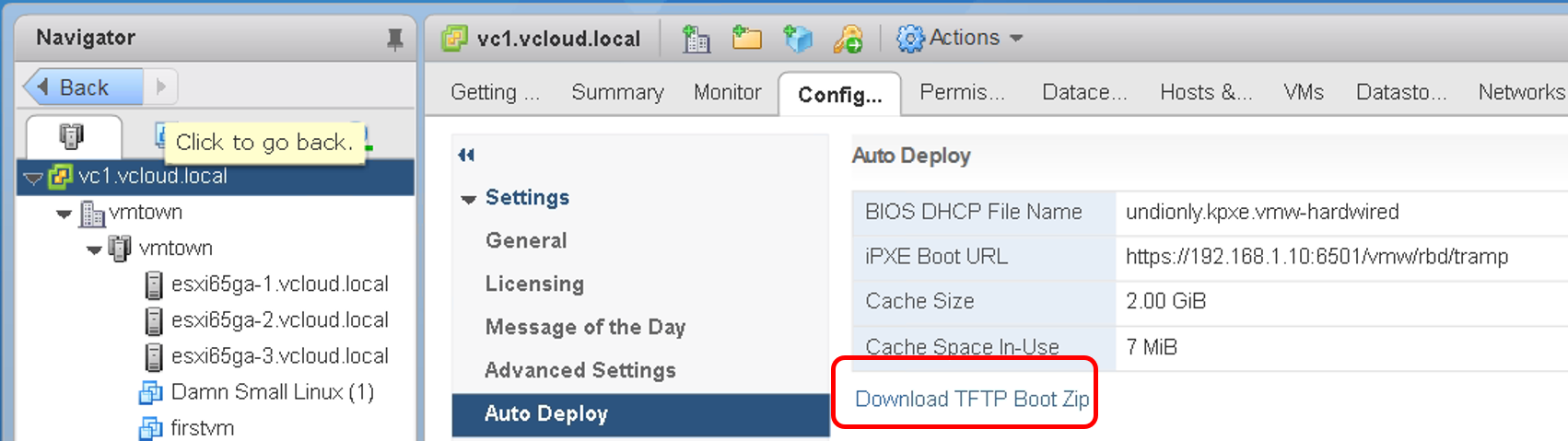Collapse the Settings section
The image size is (1568, 441).
(468, 199)
